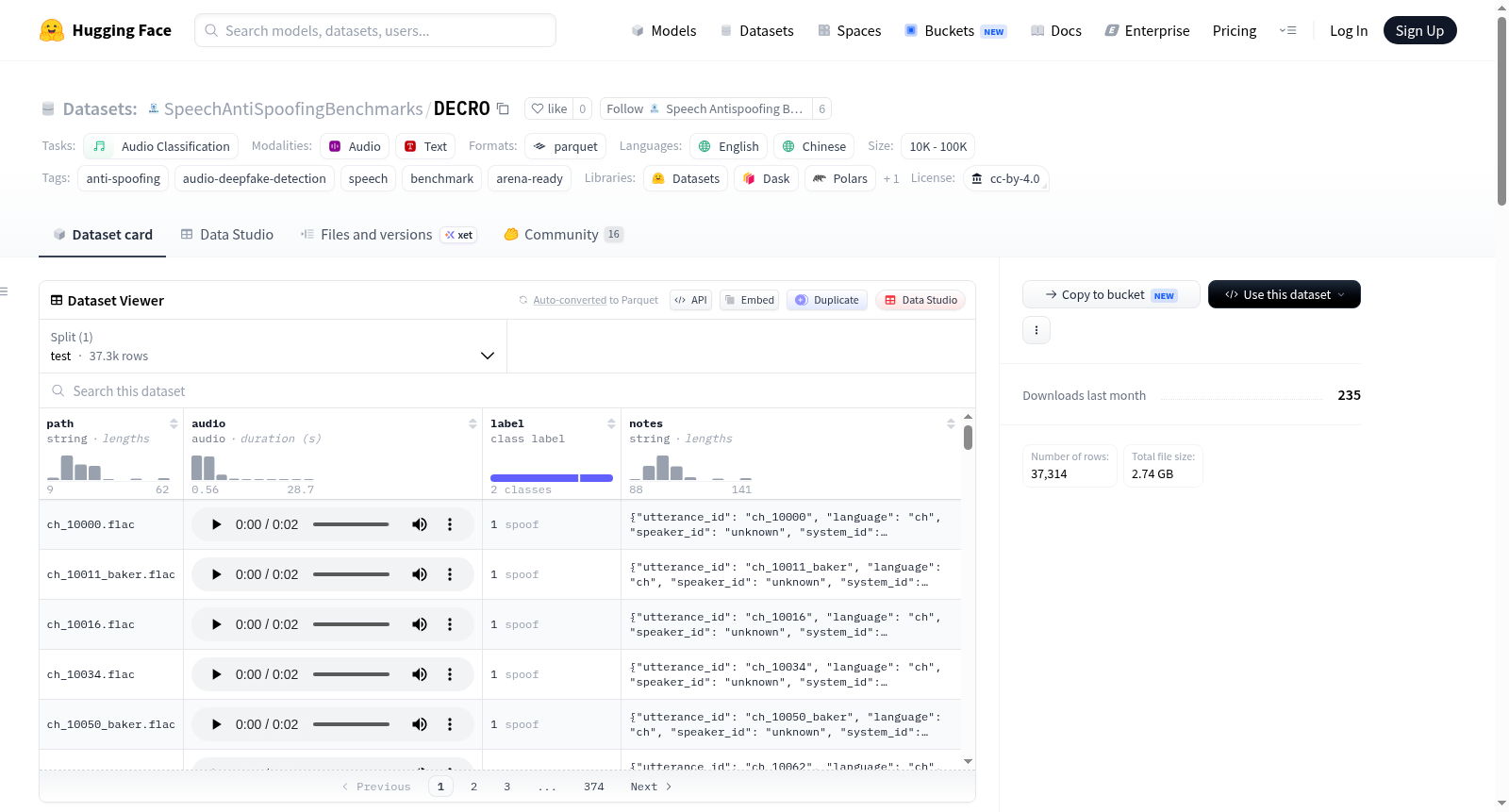Open the Community tab
Viewport: 1509px width, 812px height.
coord(564,234)
